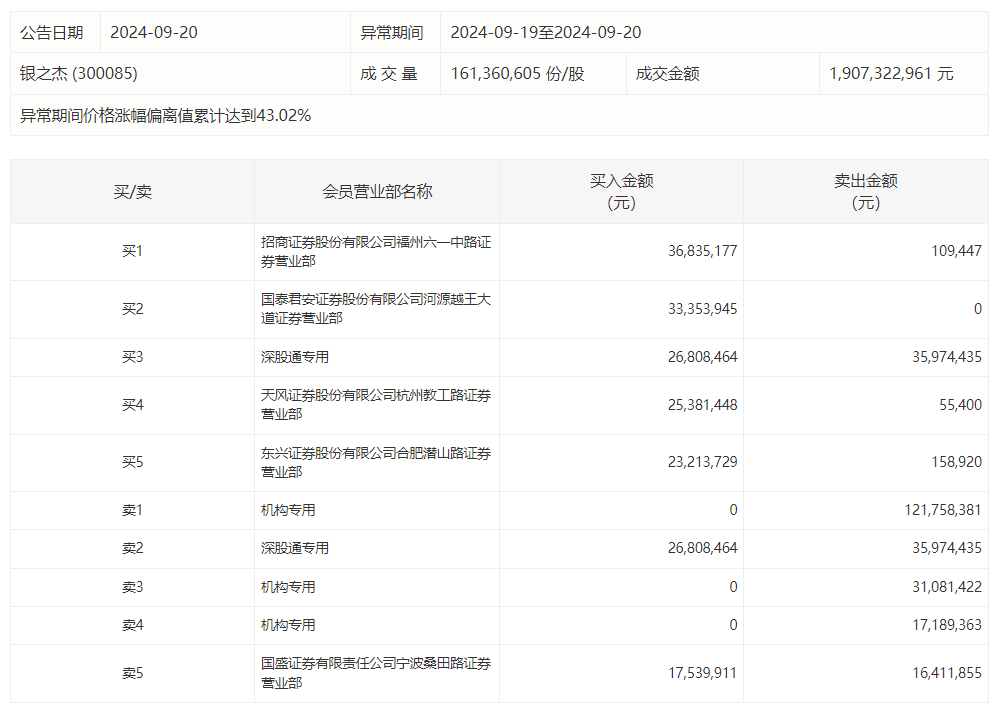Click 国盛证券宁波桑田路证券营业部 name
1002x720 pixels.
point(376,673)
